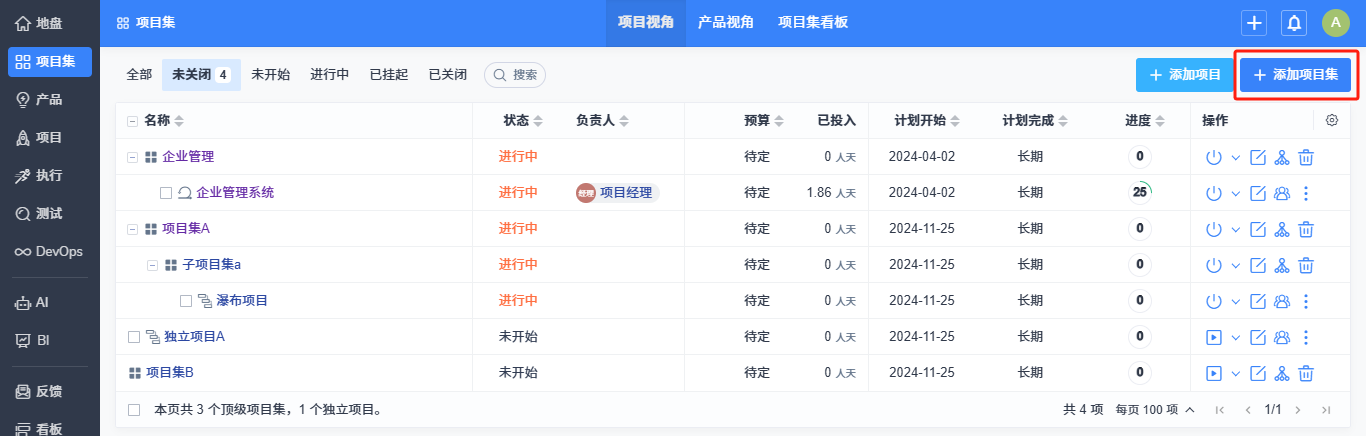Switch to 项目集看板 tab

(x=813, y=22)
